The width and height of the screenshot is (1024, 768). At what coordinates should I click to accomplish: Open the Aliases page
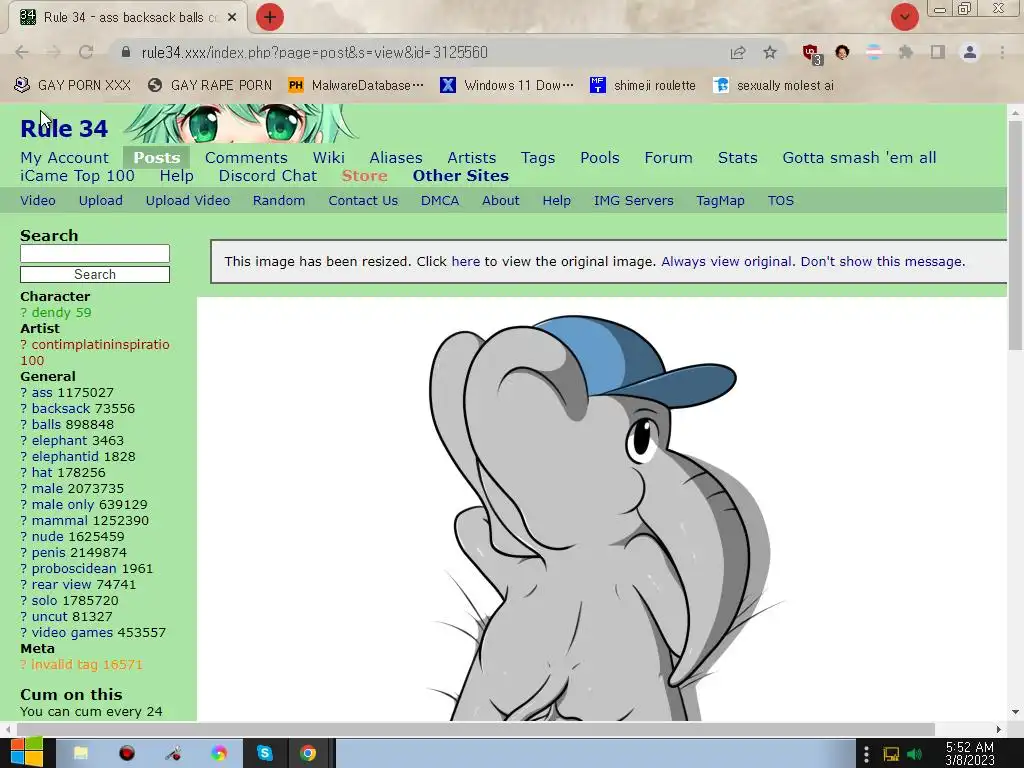(396, 157)
